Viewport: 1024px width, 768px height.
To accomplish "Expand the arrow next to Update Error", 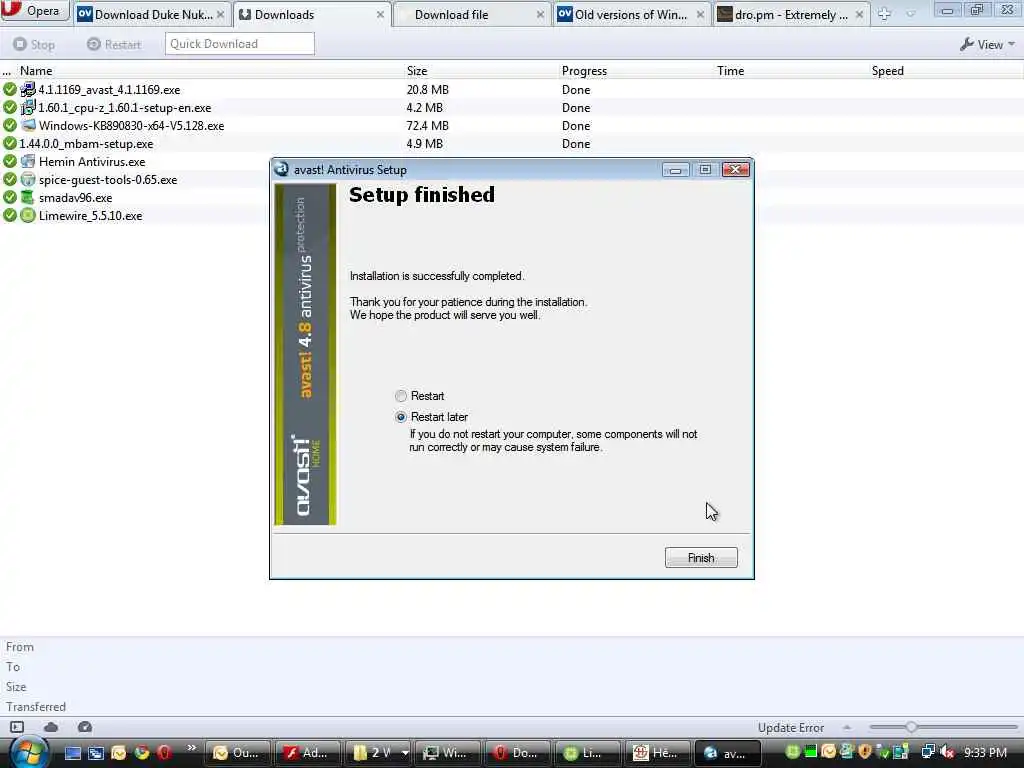I will coord(846,727).
